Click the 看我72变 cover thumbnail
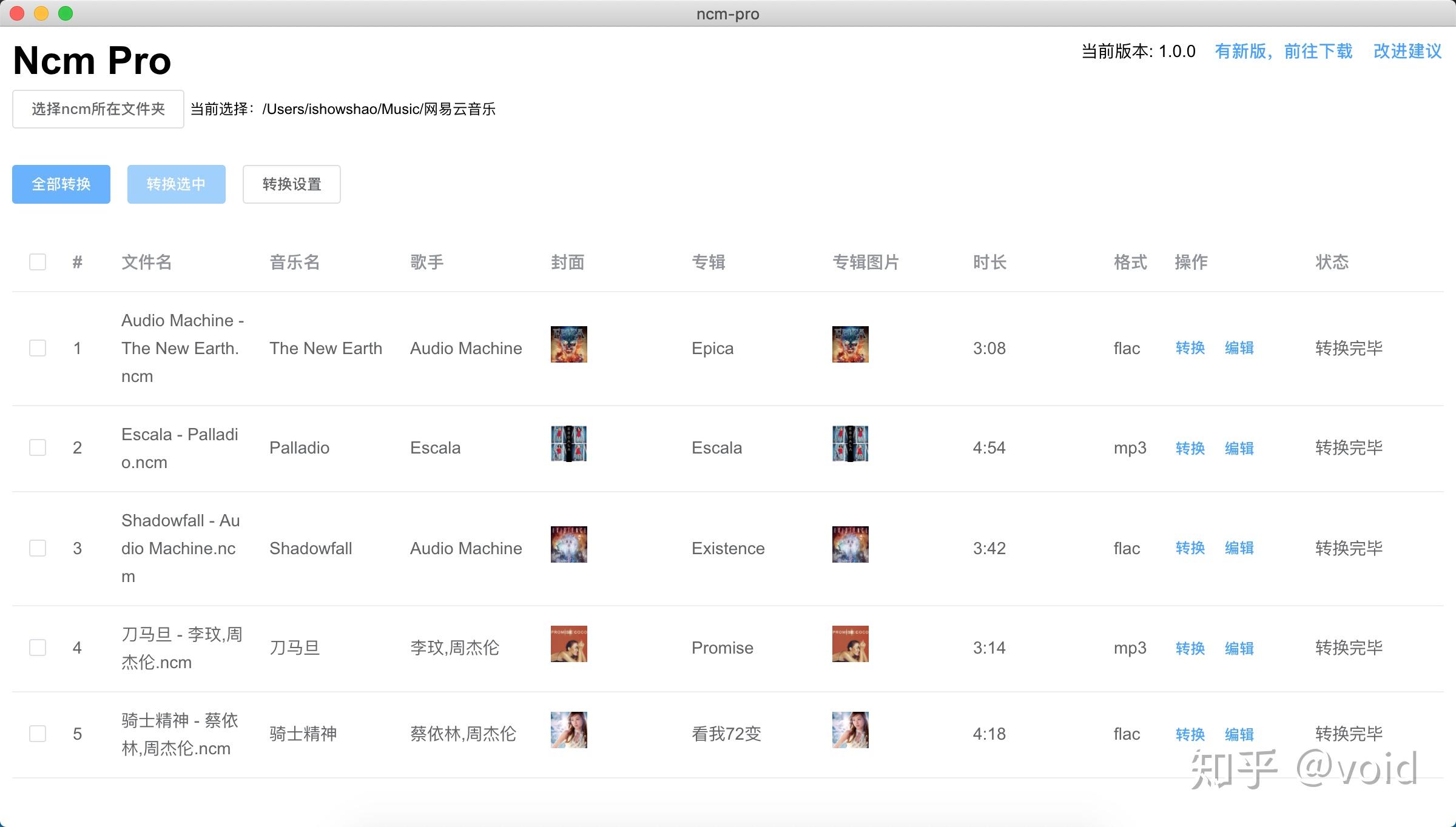 pyautogui.click(x=568, y=730)
